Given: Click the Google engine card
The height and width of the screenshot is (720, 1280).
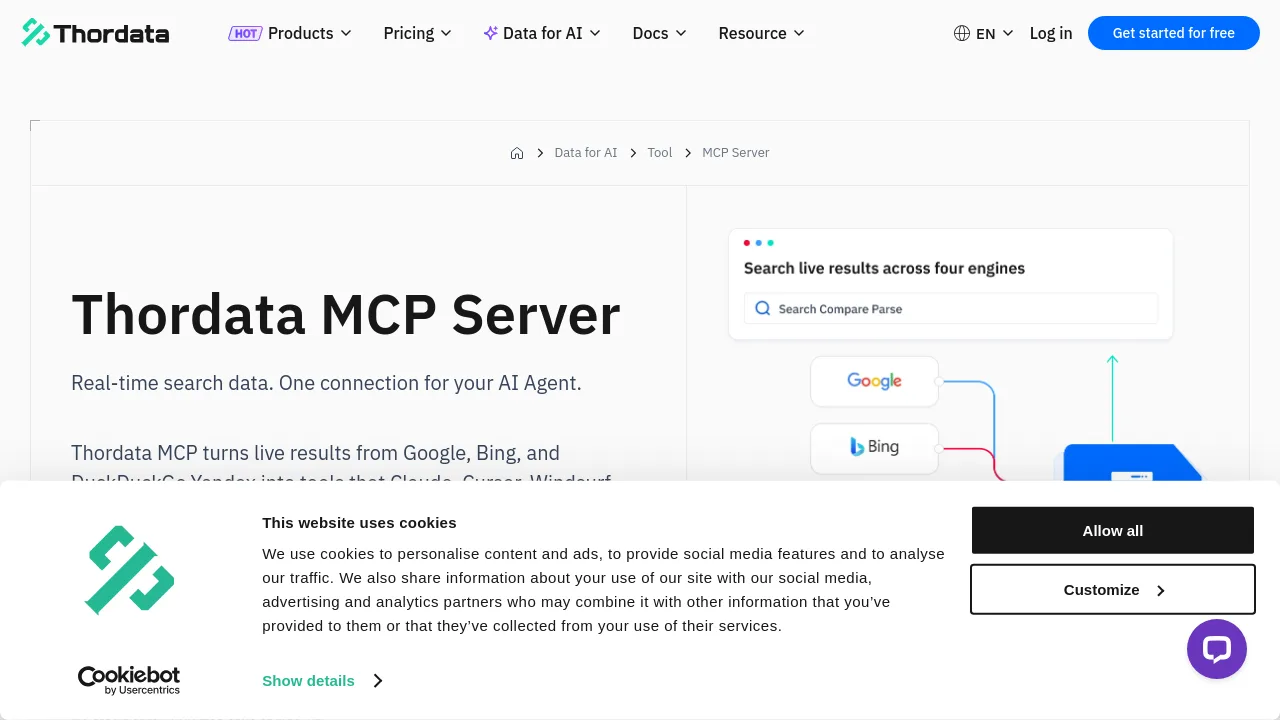Looking at the screenshot, I should click(875, 381).
